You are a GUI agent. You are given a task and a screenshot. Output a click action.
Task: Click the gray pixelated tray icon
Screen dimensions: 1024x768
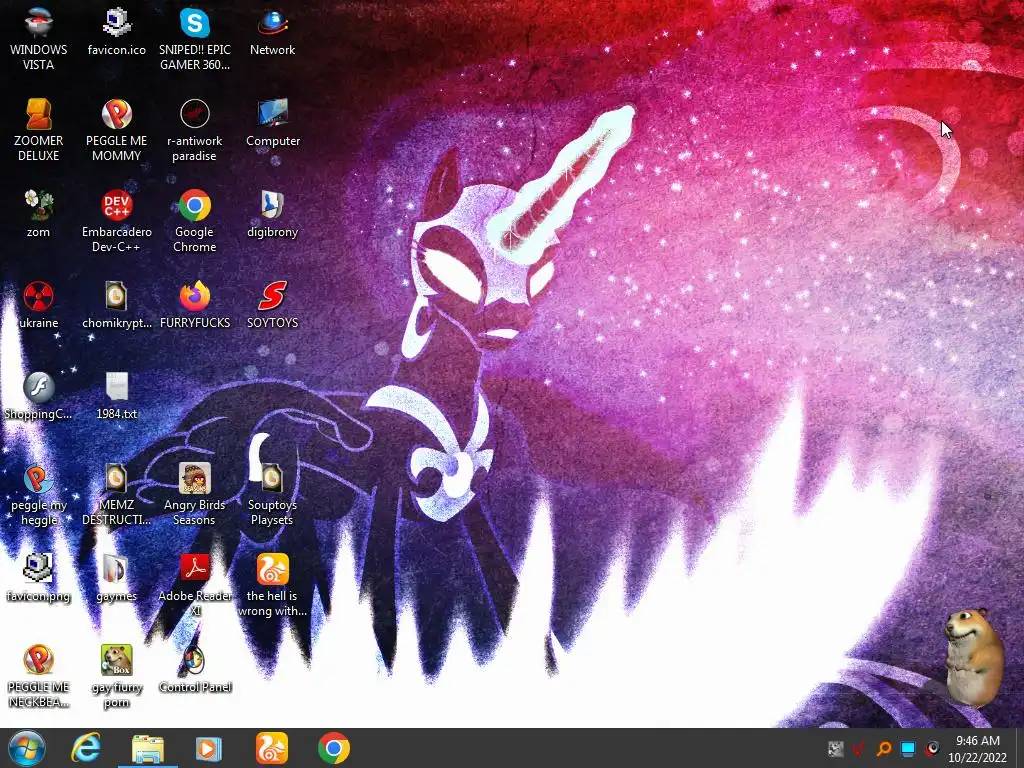[x=835, y=749]
